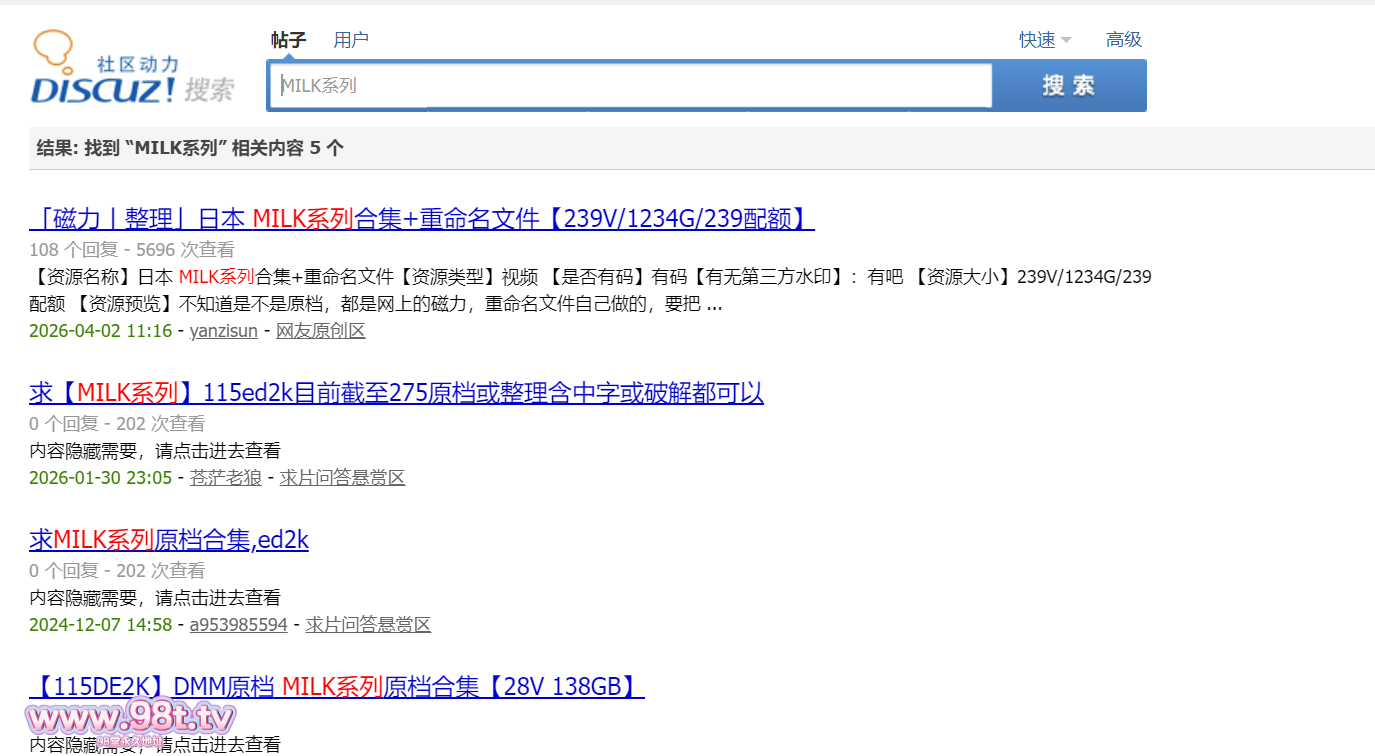Screen dimensions: 1375x756
Task: Switch to the 用户 tab
Action: point(351,40)
